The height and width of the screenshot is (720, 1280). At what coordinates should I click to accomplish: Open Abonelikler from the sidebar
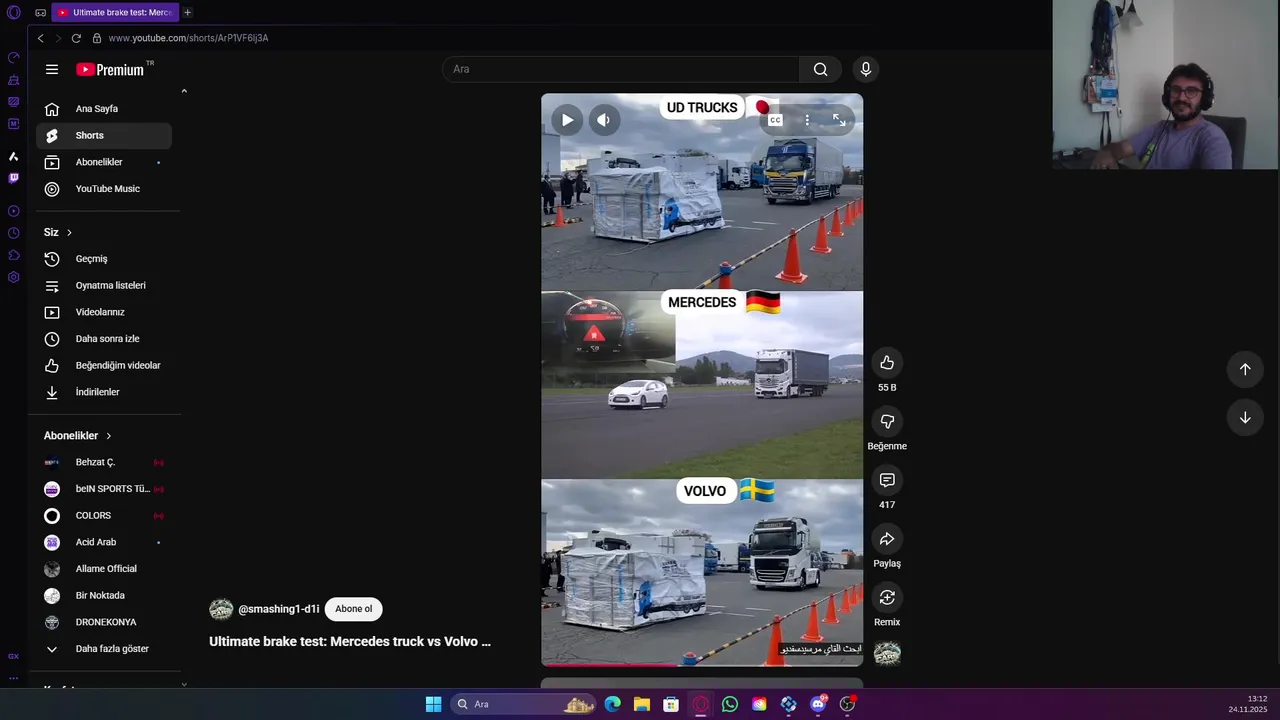coord(104,162)
